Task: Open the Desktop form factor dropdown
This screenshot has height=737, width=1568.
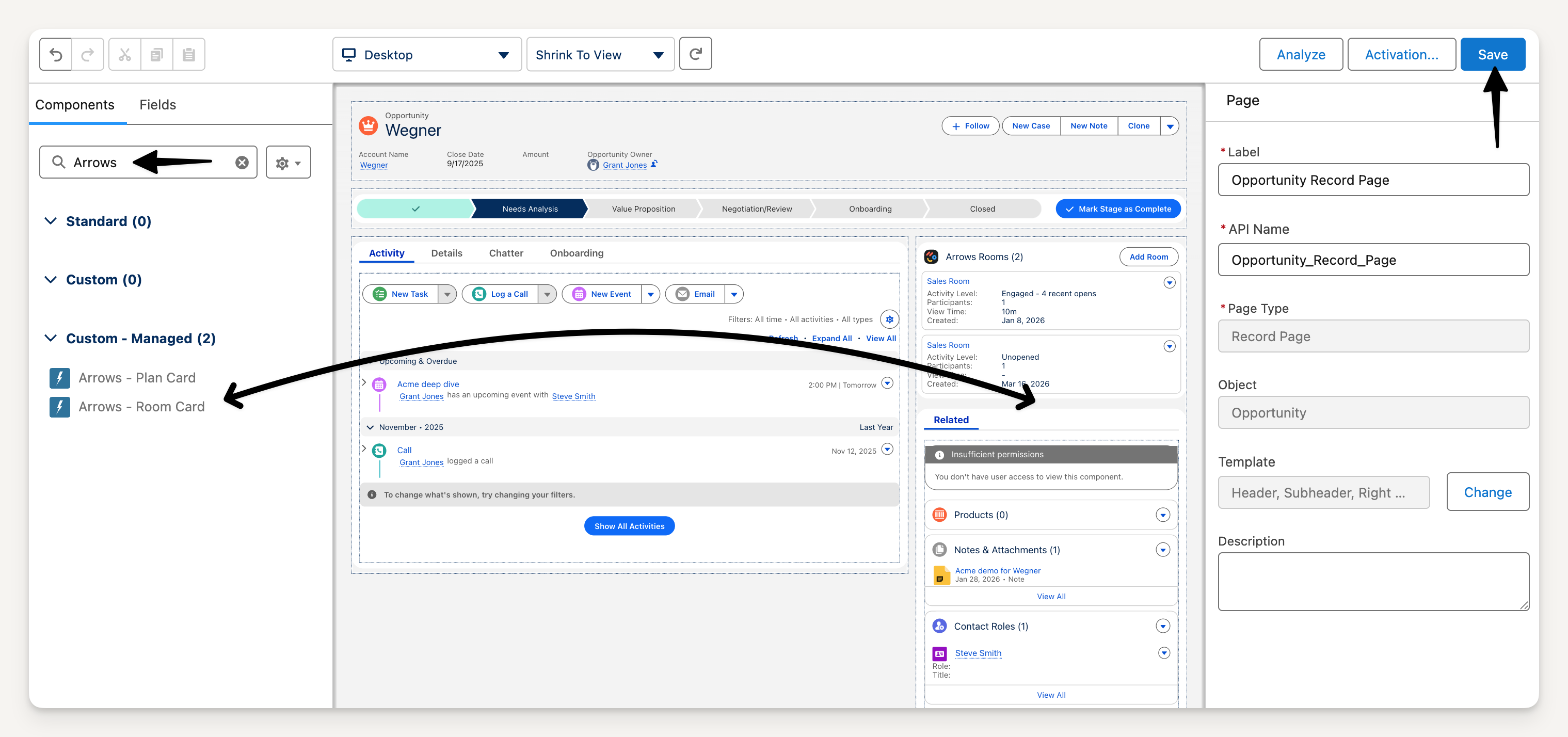Action: coord(427,55)
